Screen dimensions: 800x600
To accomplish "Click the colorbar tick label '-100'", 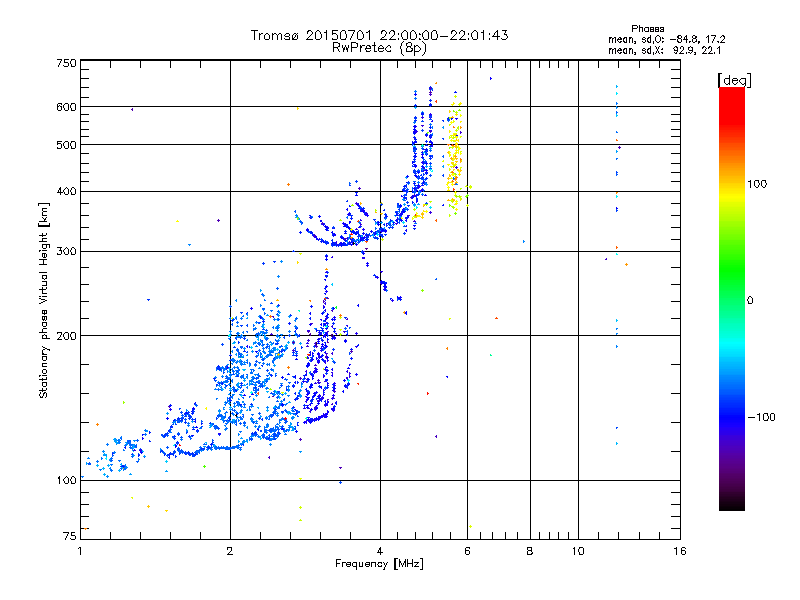I will [x=761, y=417].
